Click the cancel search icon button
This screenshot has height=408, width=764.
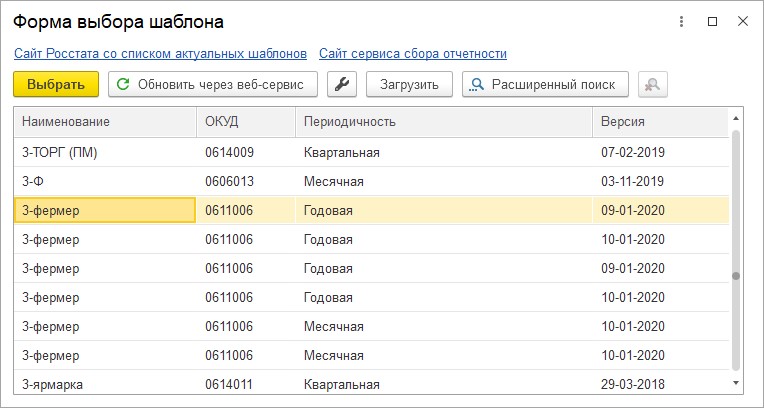[x=652, y=84]
